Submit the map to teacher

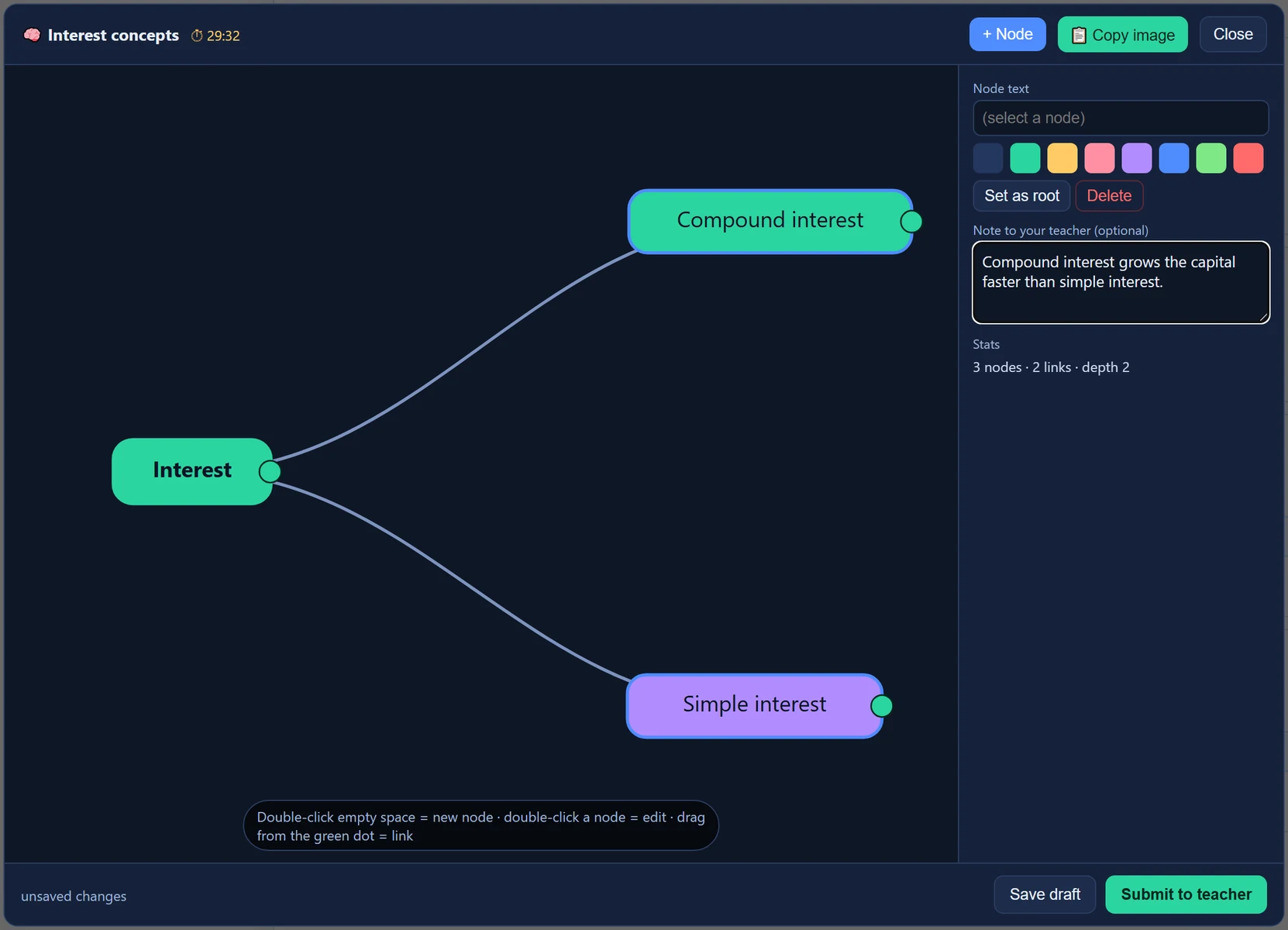(x=1186, y=894)
